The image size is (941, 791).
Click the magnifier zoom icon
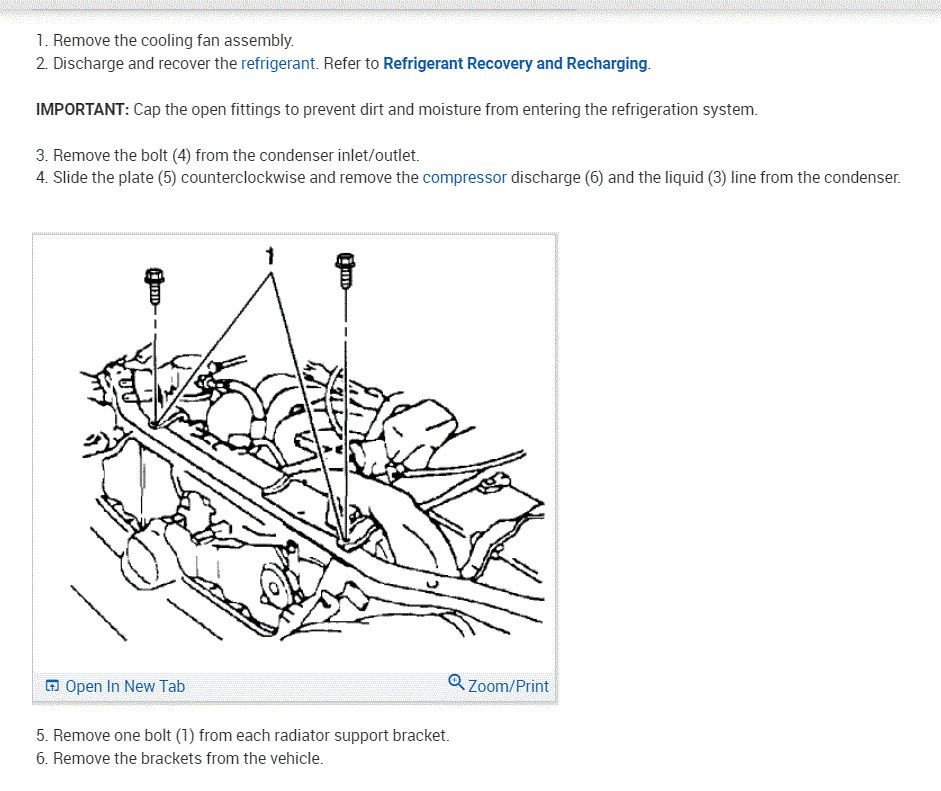(x=456, y=682)
